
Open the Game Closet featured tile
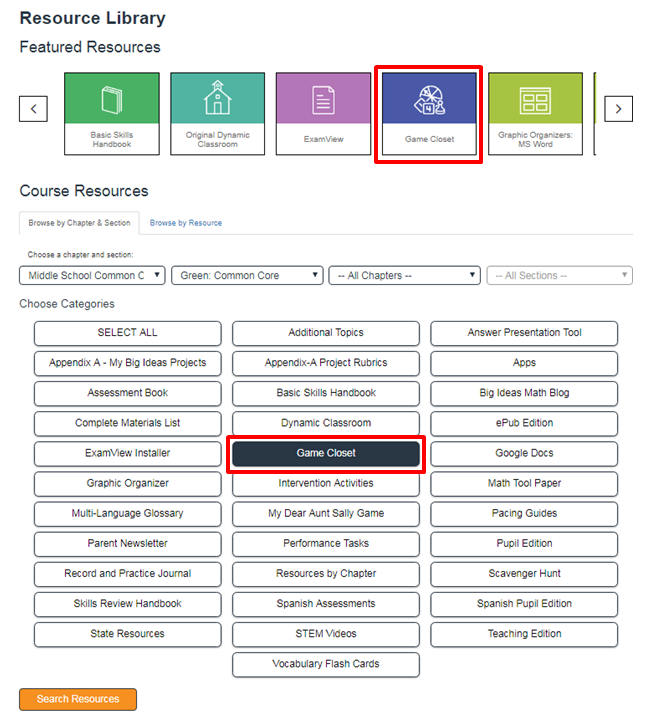[429, 114]
